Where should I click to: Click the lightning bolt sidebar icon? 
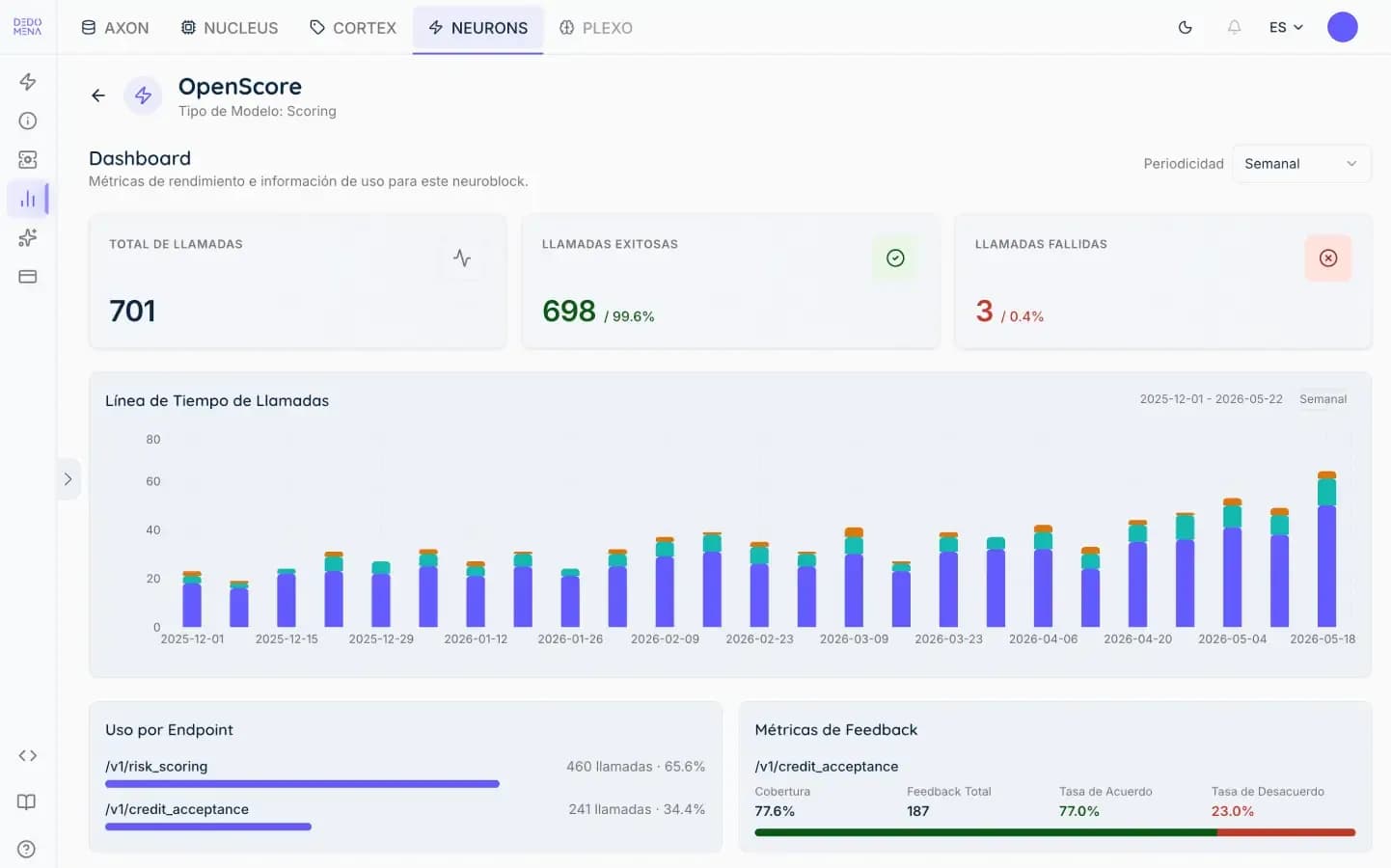tap(28, 82)
